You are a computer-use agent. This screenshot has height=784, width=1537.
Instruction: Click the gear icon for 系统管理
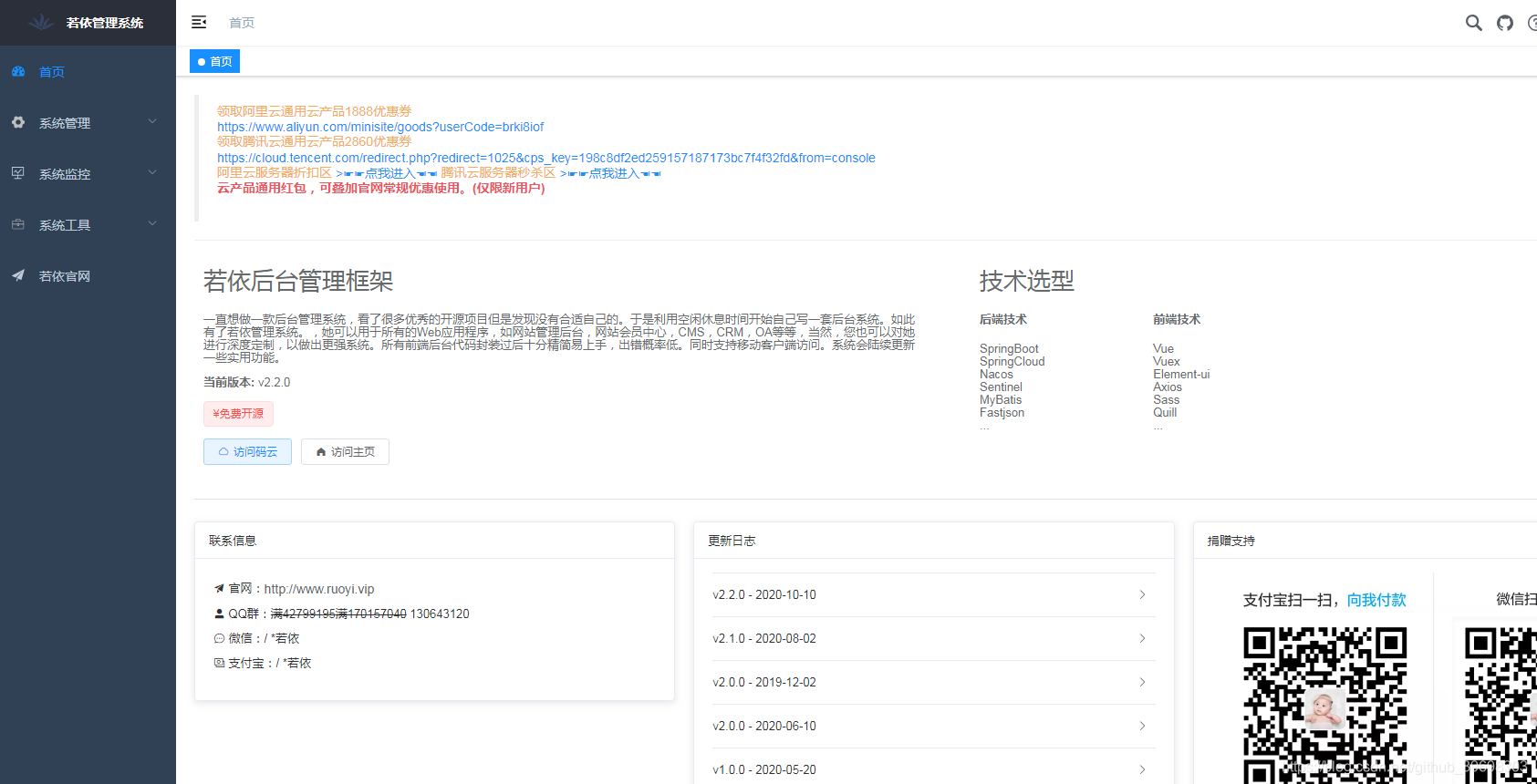coord(18,122)
